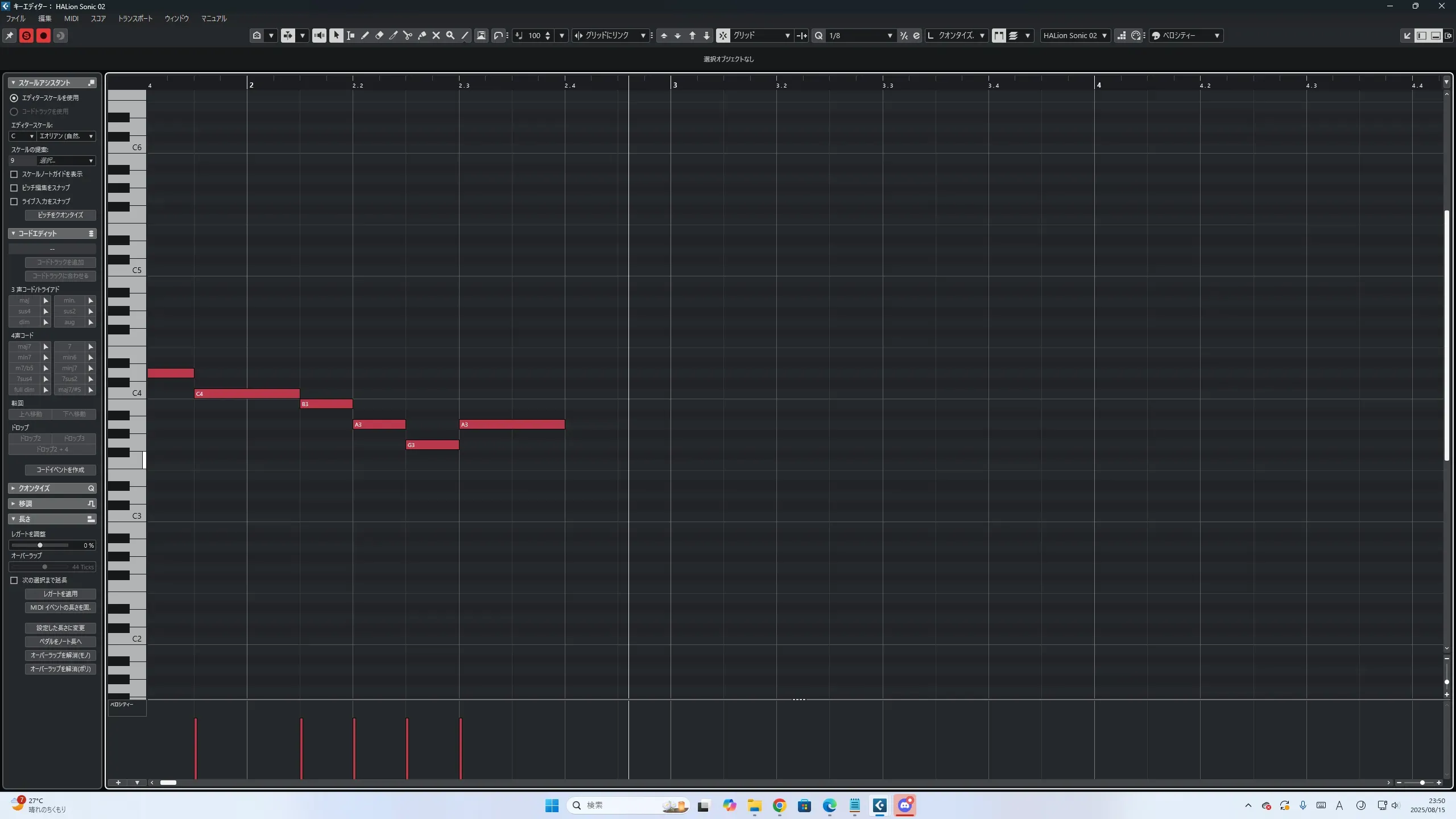Click the red Record in editor button
Viewport: 1456px width, 819px height.
43,35
